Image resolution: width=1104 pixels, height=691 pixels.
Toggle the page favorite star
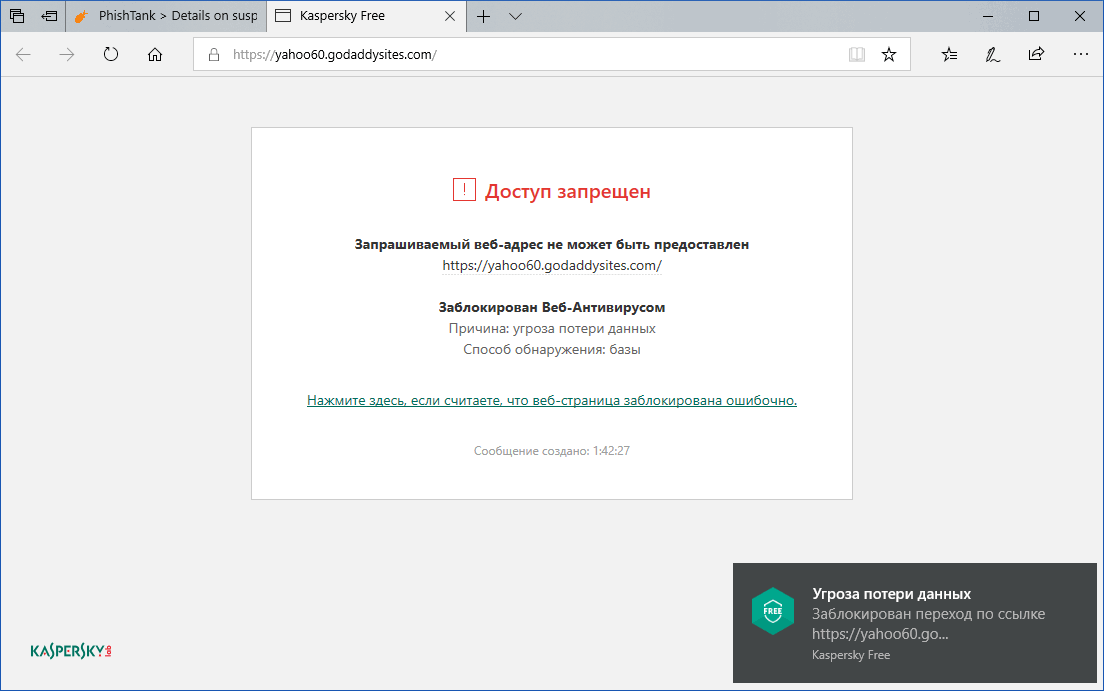(x=889, y=54)
